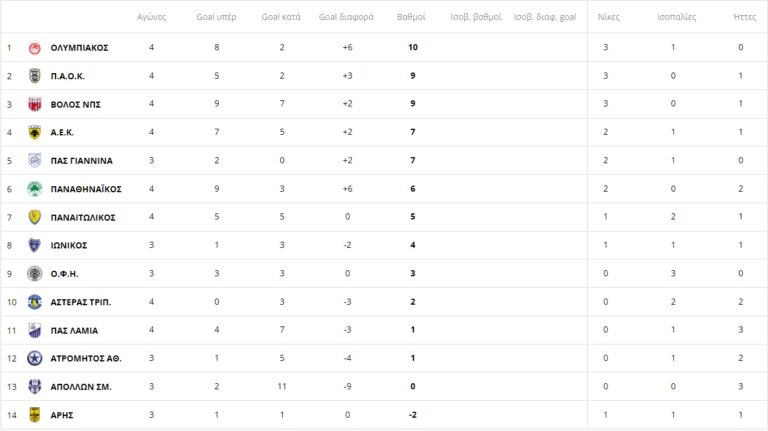
Task: Click the ΑΤΡΟΜΗΤΟΣ ΑΘ. star crest
Action: click(34, 358)
